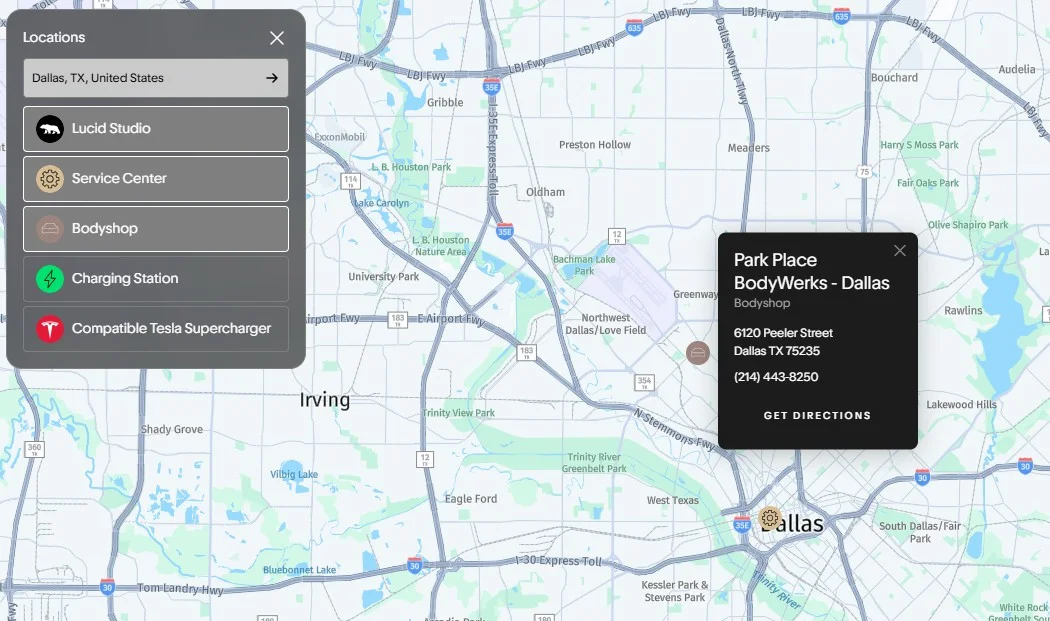
Task: Click the red Tesla logo icon
Action: click(x=50, y=329)
